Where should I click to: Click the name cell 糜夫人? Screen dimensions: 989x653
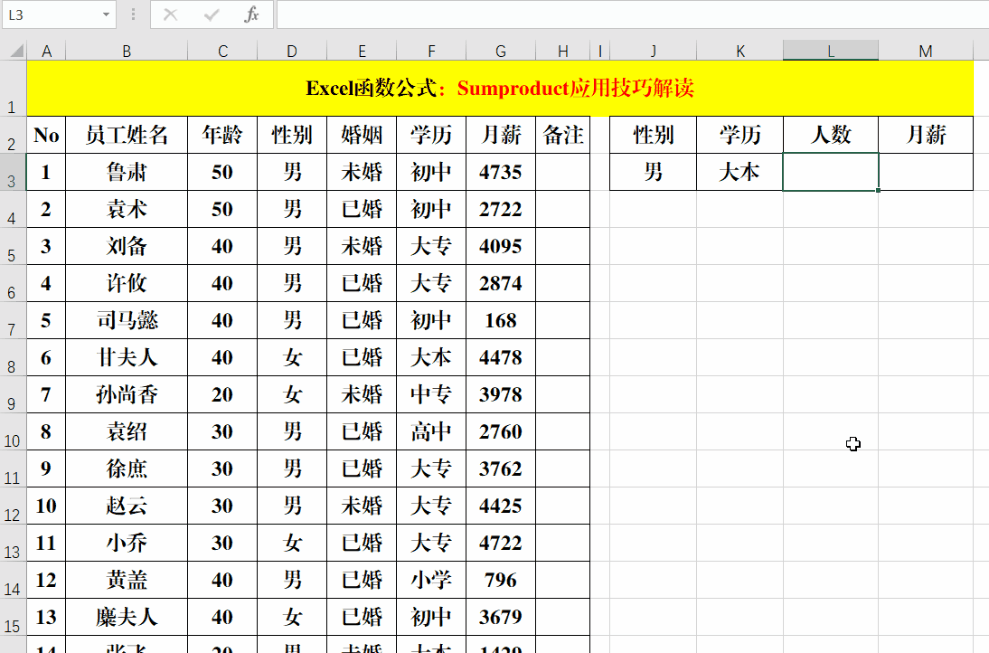point(127,617)
